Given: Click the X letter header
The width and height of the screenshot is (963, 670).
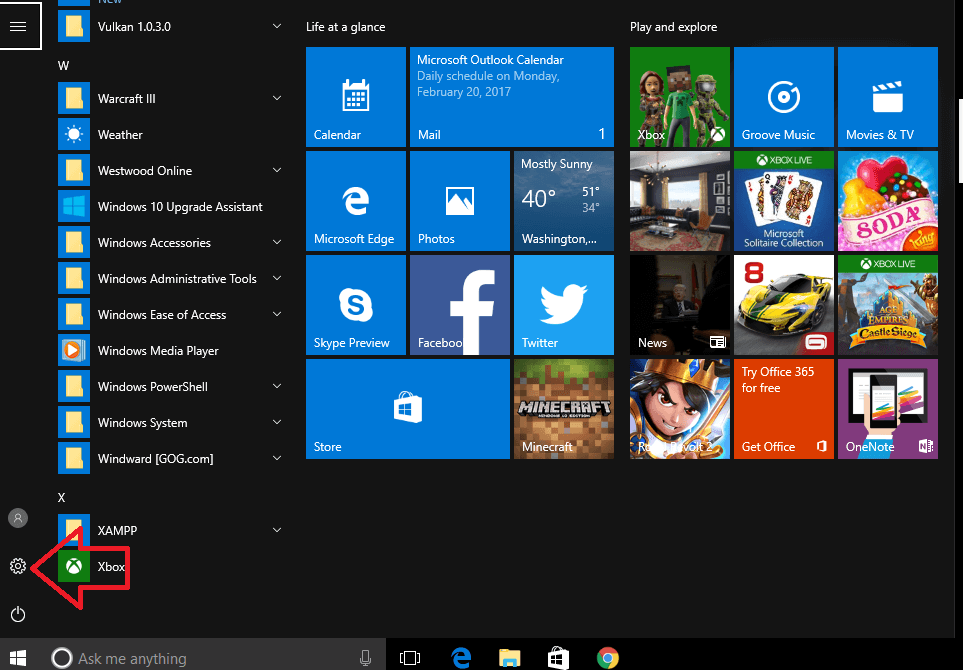Looking at the screenshot, I should pyautogui.click(x=61, y=497).
